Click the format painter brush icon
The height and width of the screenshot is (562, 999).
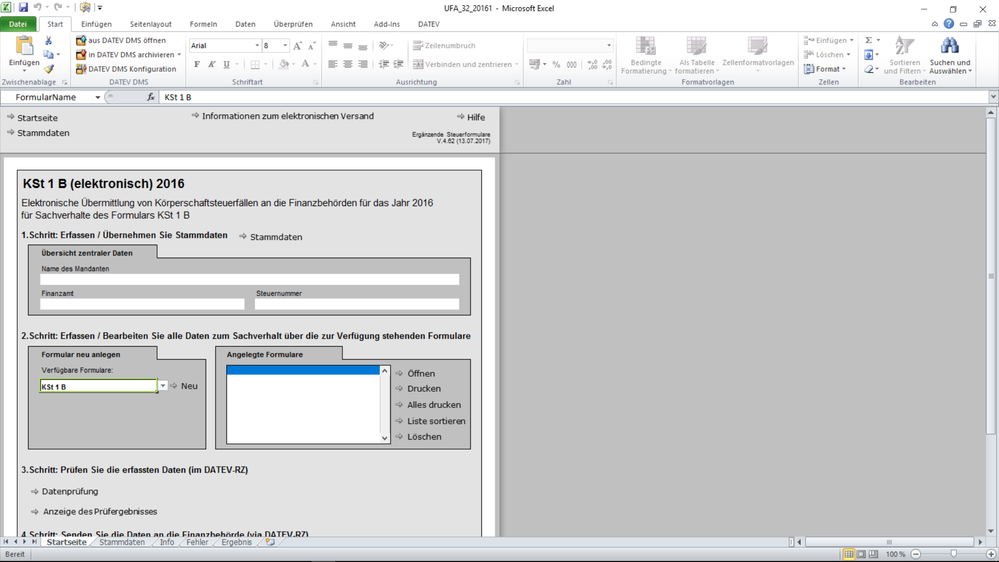pyautogui.click(x=48, y=68)
